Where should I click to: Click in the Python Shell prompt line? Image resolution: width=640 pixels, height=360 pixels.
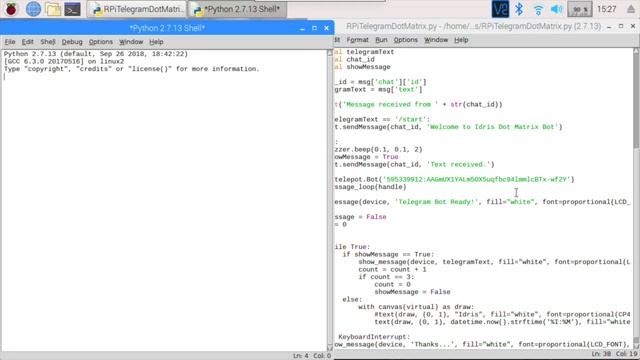(x=165, y=77)
